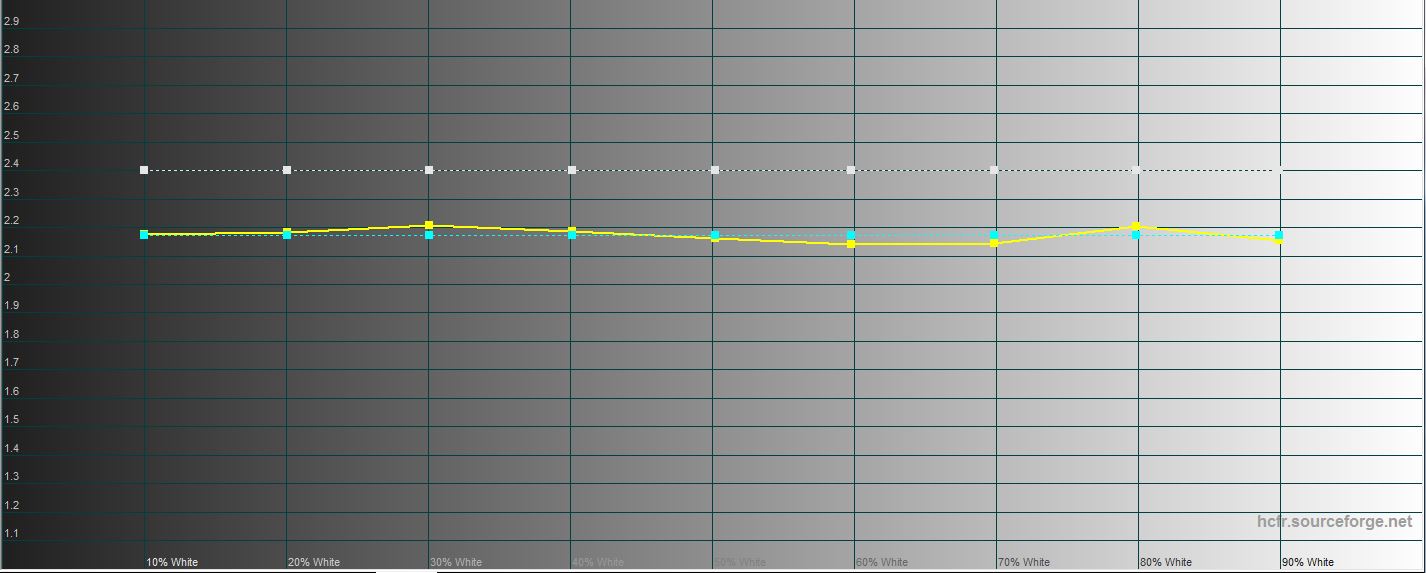Click the cyan average gamma point at 50% White
The image size is (1426, 573).
click(715, 235)
